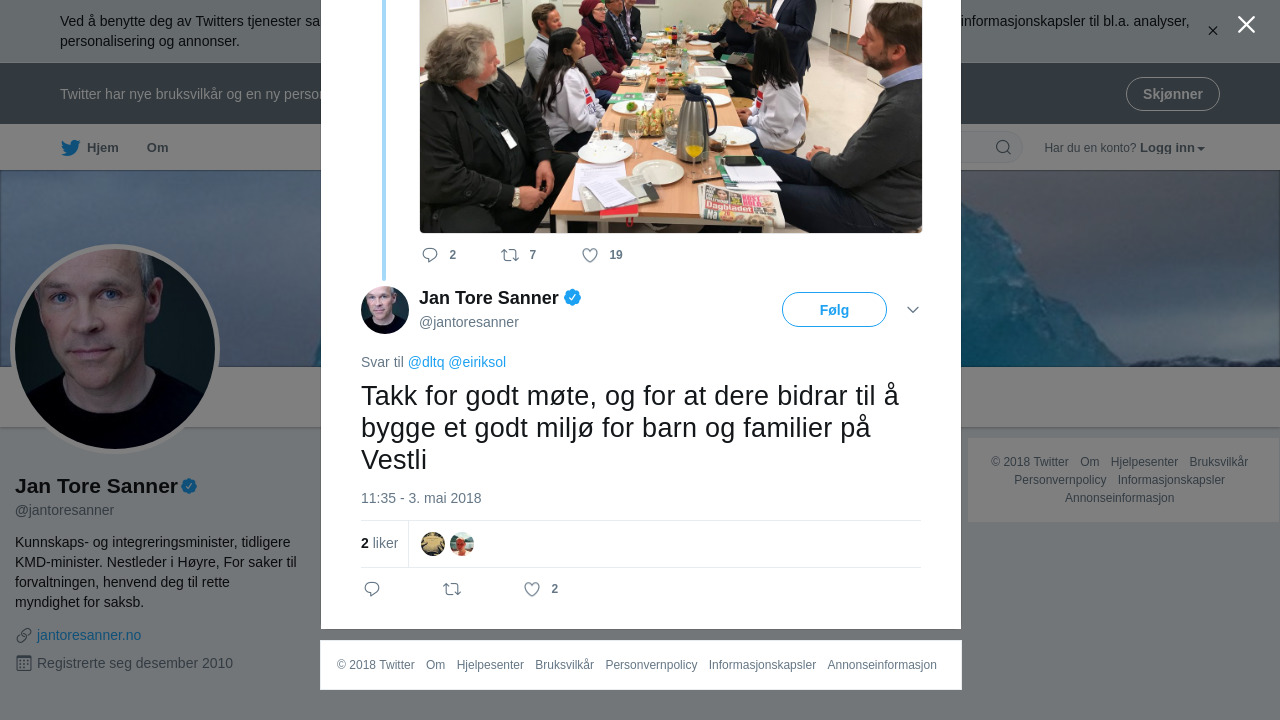Click the first liker's avatar thumbnail
1280x720 pixels.
433,544
